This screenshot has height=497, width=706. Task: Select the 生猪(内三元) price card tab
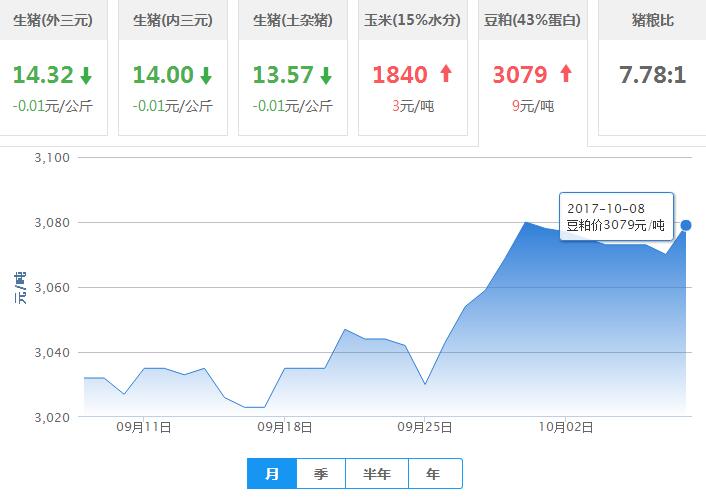173,68
